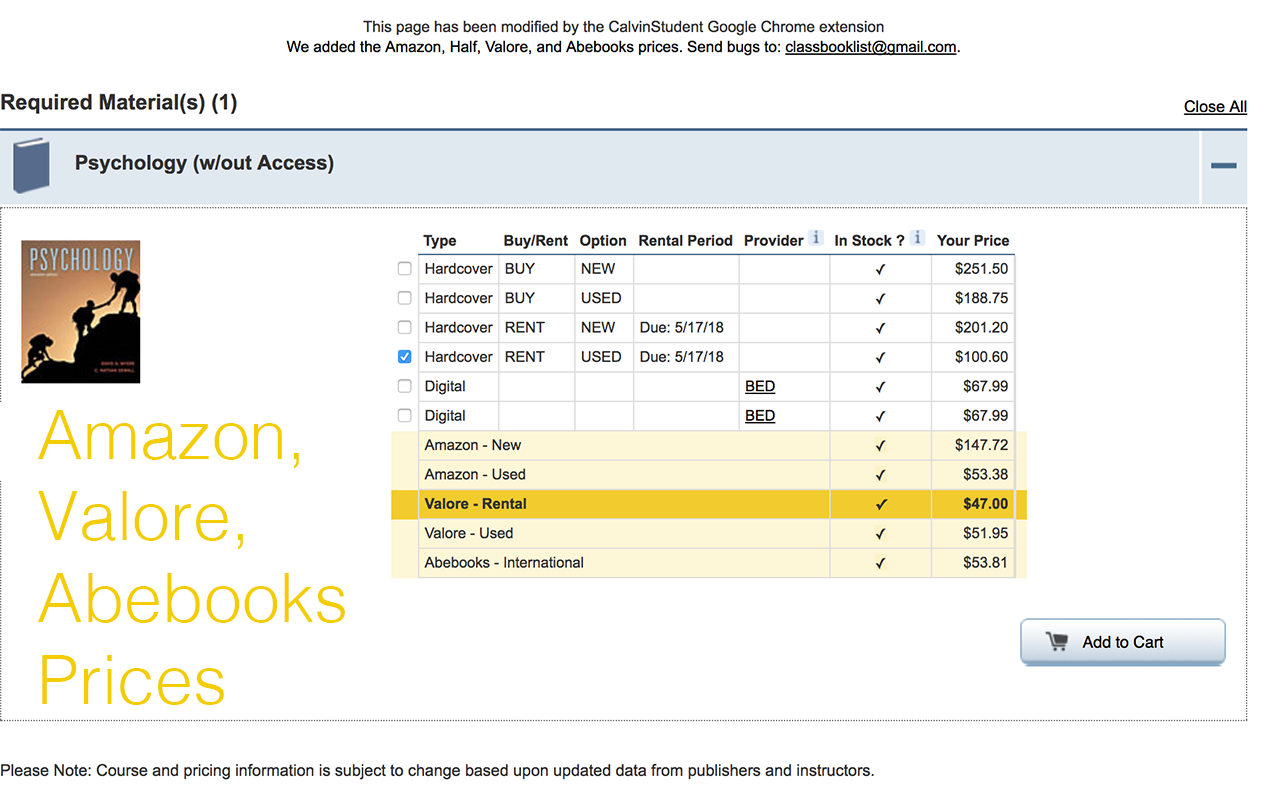The height and width of the screenshot is (800, 1280).
Task: Open the classbooklist@gmail.com email link
Action: (x=871, y=46)
